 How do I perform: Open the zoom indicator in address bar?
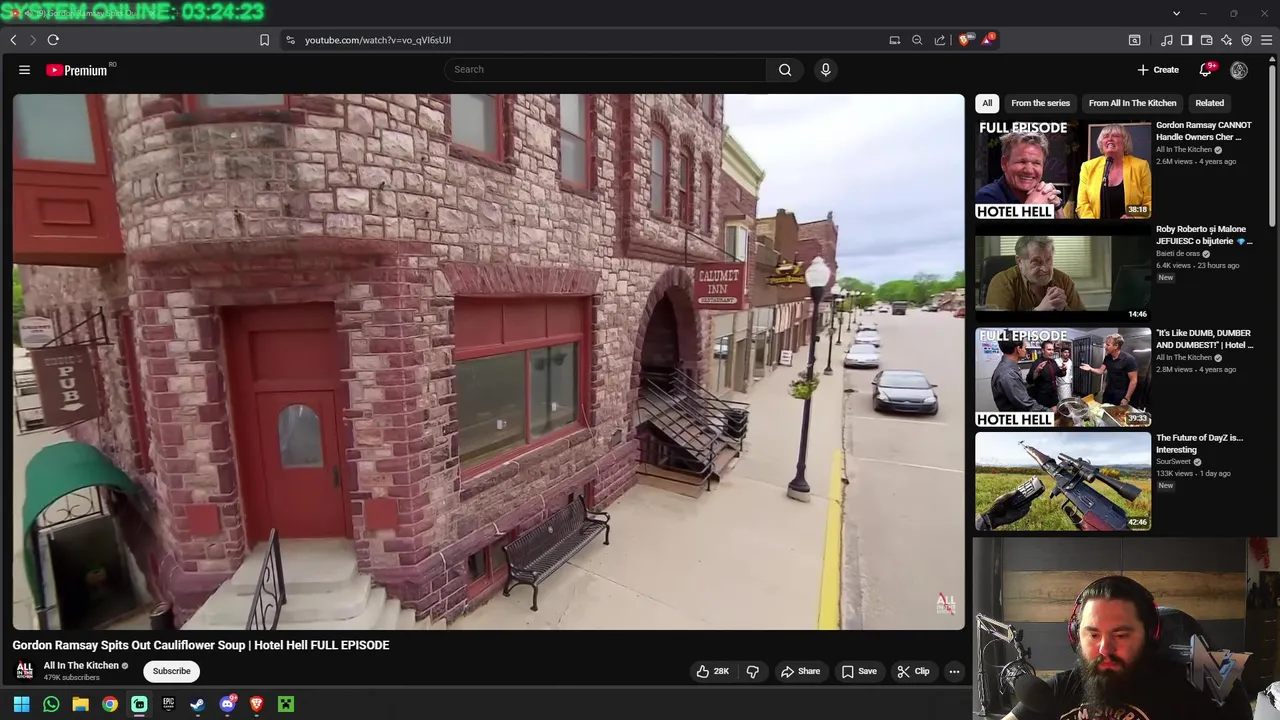point(917,40)
